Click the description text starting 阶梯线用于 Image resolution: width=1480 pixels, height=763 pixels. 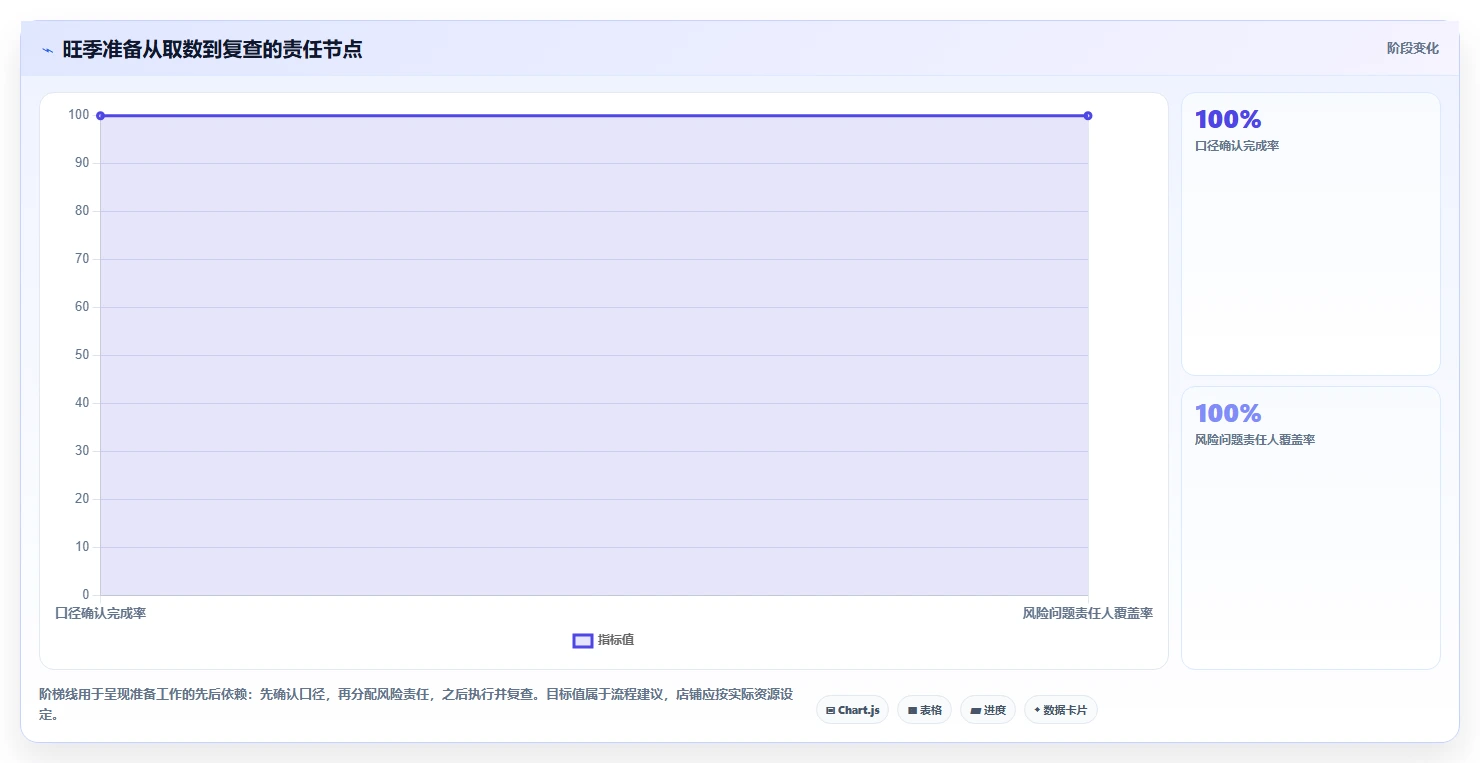[416, 704]
